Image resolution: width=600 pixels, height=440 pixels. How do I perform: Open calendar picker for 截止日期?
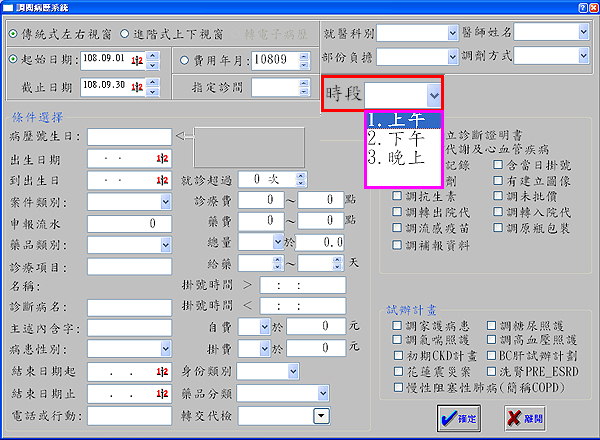tap(137, 86)
